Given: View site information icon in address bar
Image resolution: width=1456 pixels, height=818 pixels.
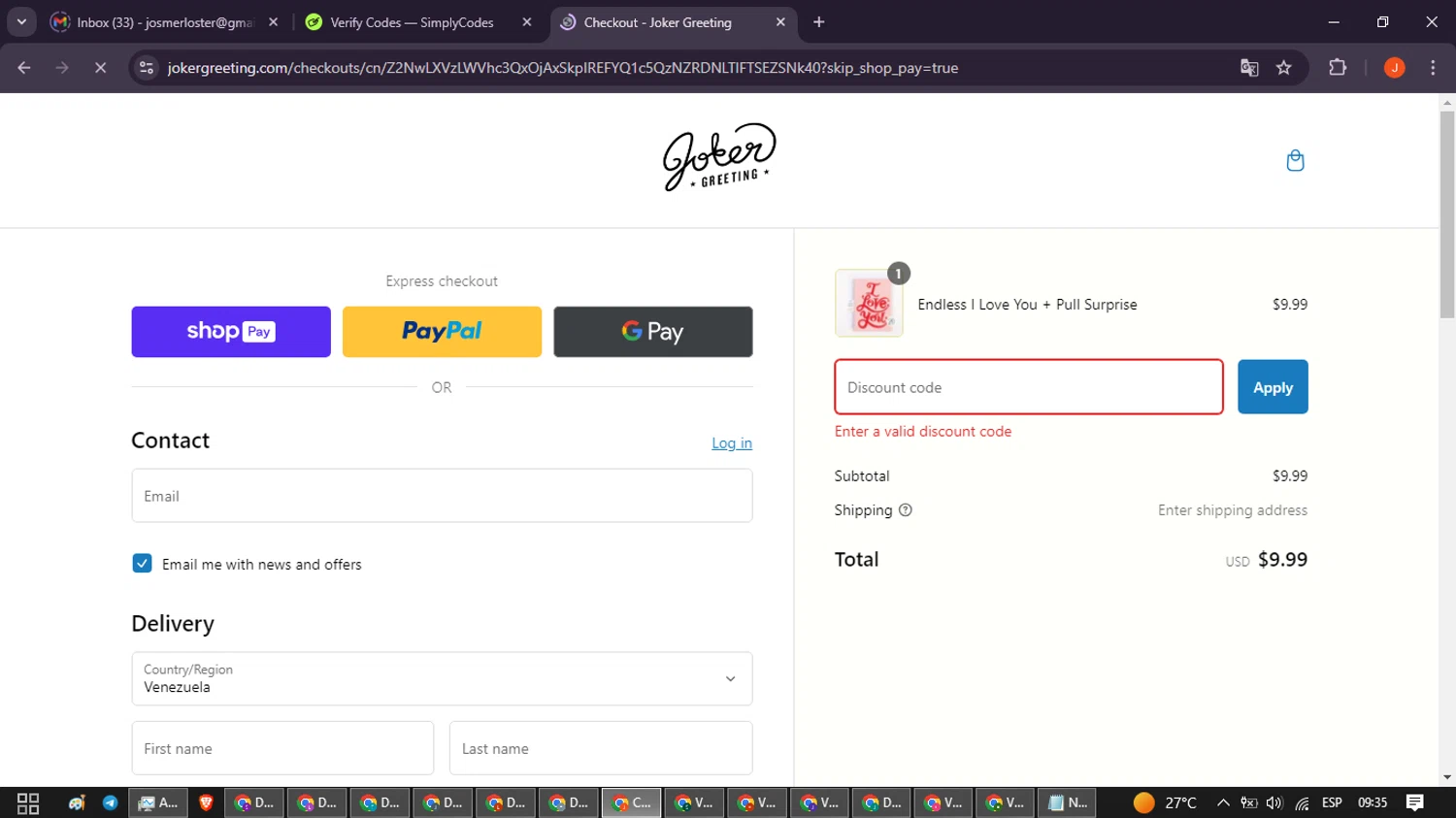Looking at the screenshot, I should [147, 68].
